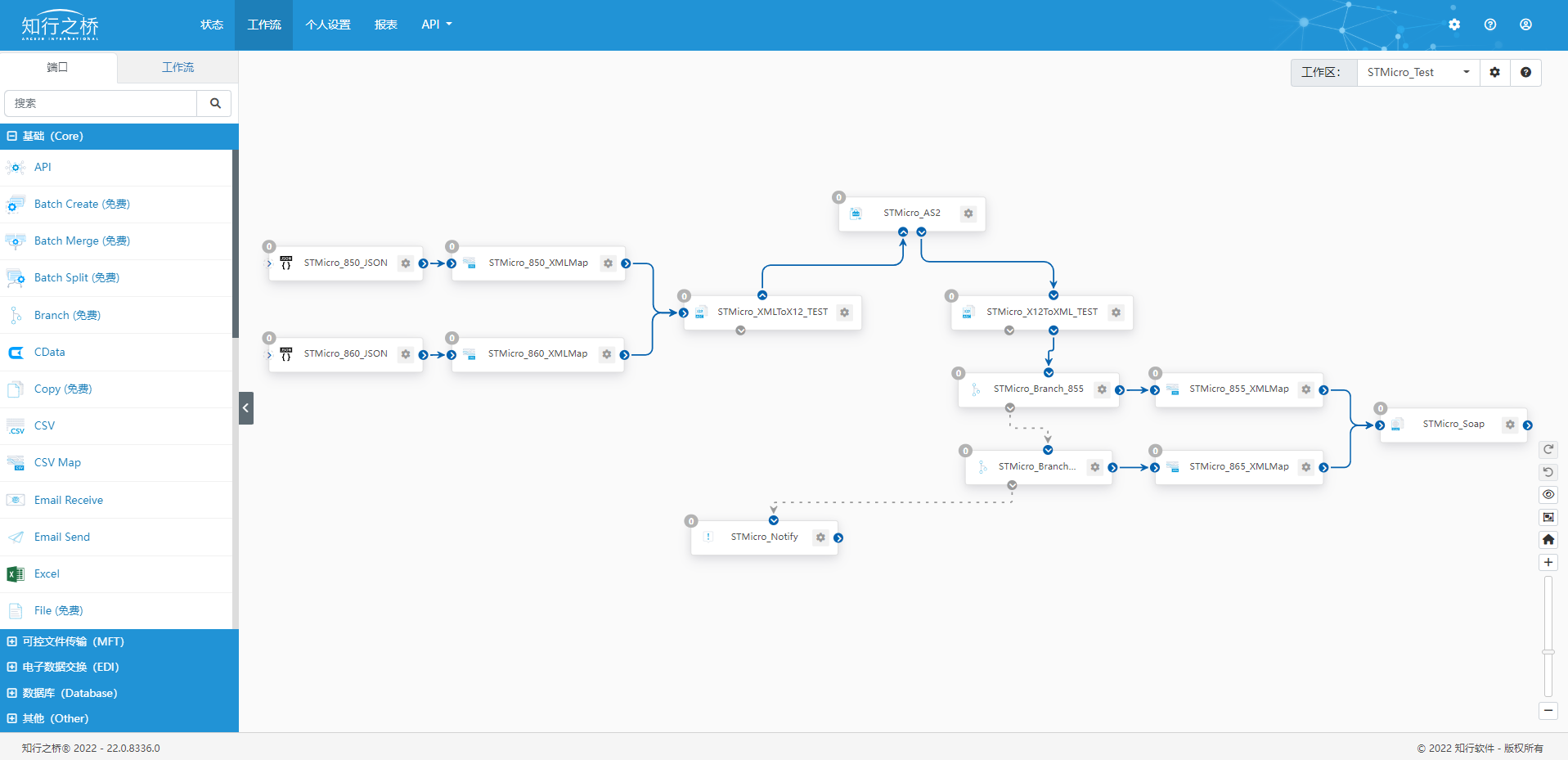
Task: Zoom out with the minus button
Action: (x=1548, y=710)
